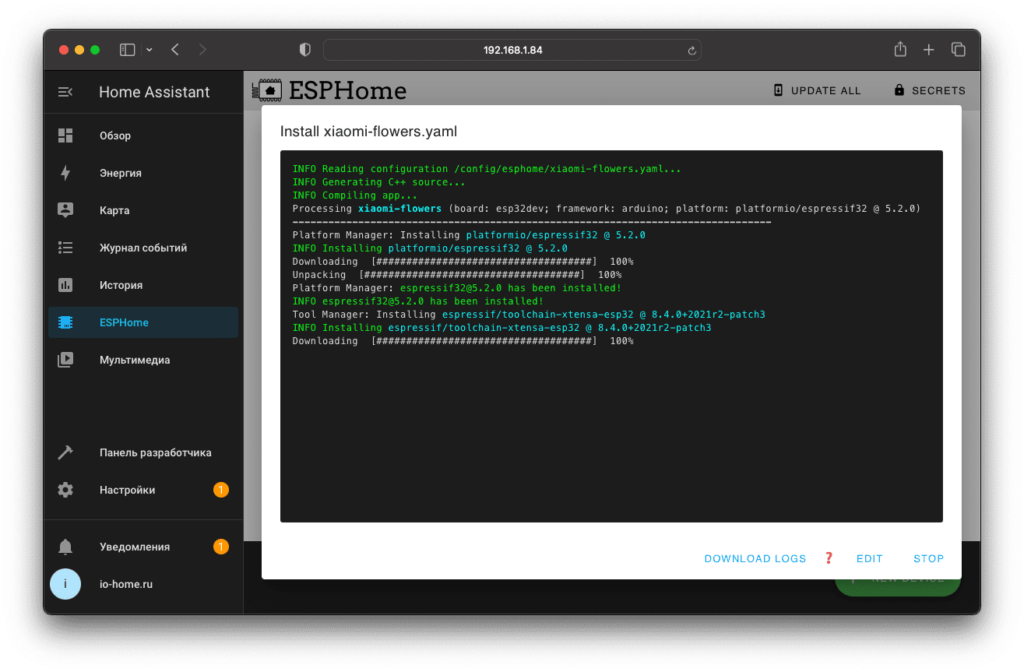The image size is (1024, 672).
Task: Click the Уведомления label text
Action: [x=135, y=547]
